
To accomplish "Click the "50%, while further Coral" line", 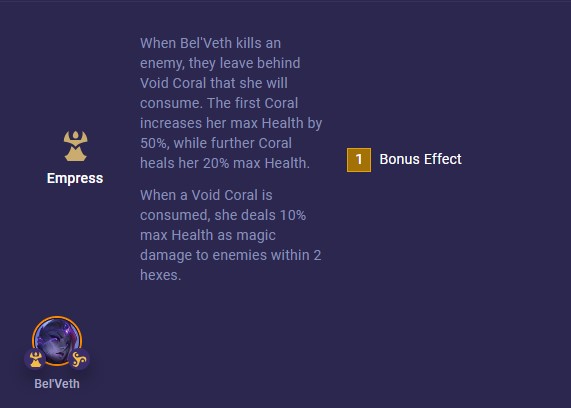I will (x=216, y=143).
